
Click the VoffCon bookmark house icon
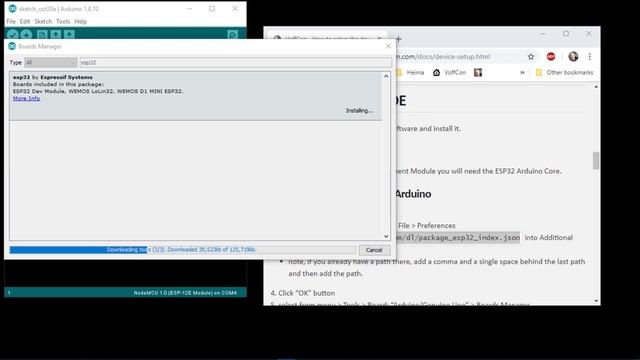tap(436, 73)
